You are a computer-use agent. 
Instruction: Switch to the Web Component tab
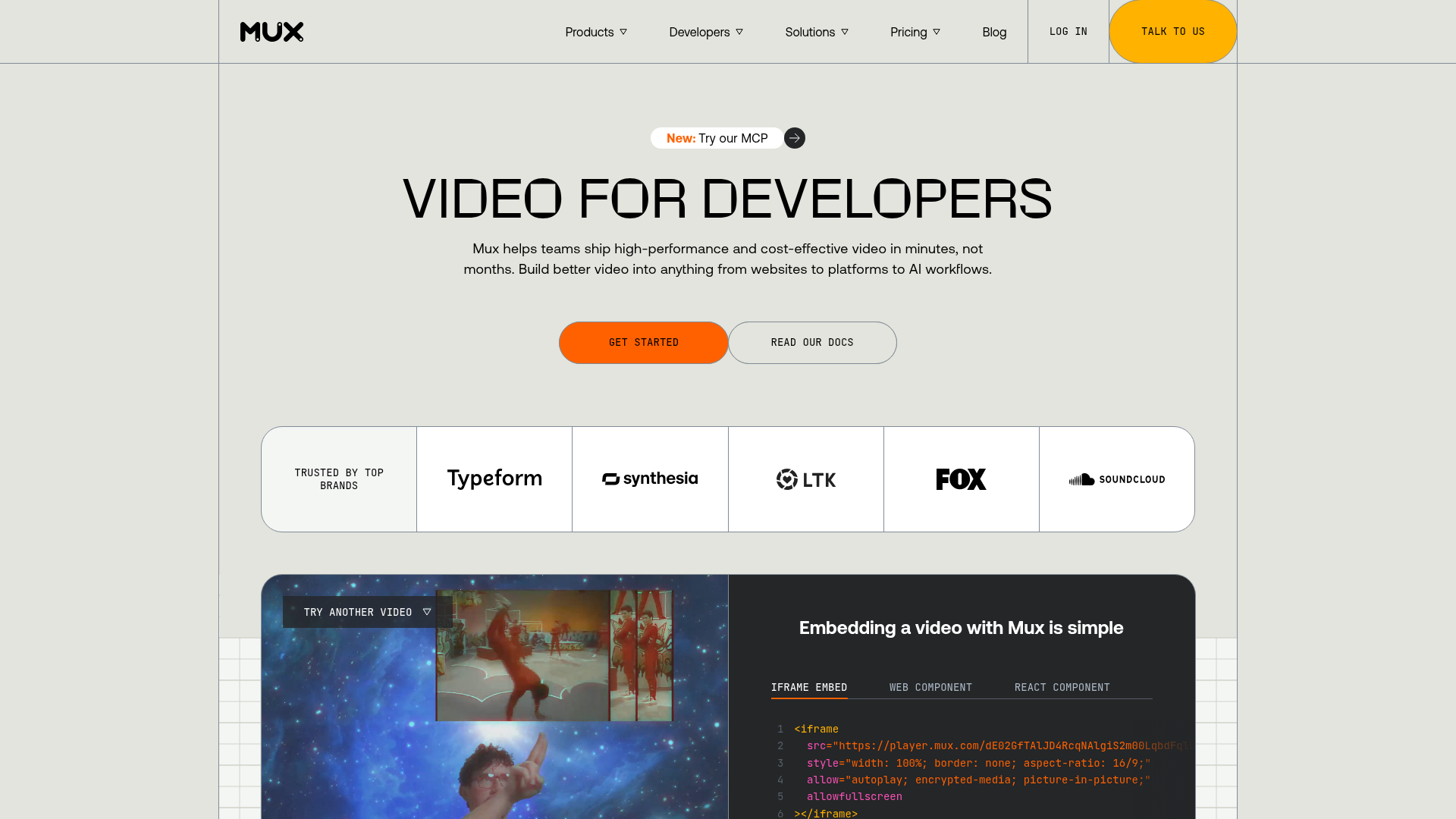tap(930, 687)
